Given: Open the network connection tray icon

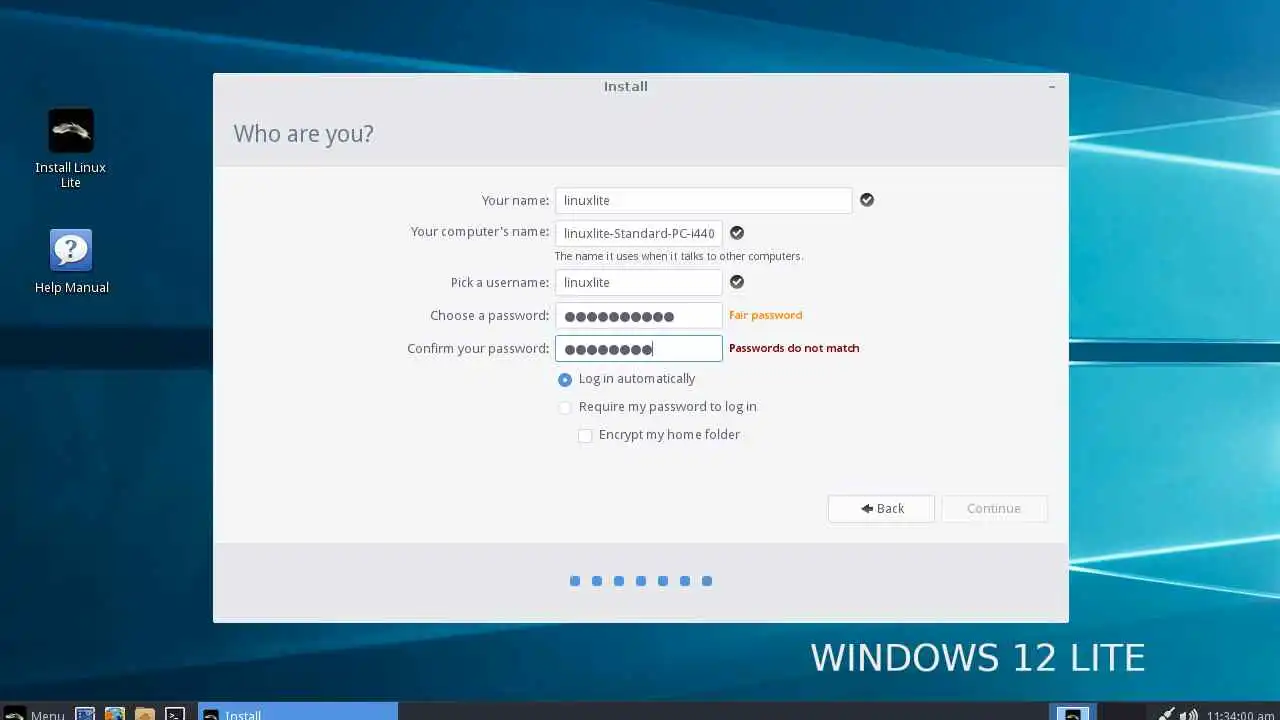Looking at the screenshot, I should (x=1166, y=714).
